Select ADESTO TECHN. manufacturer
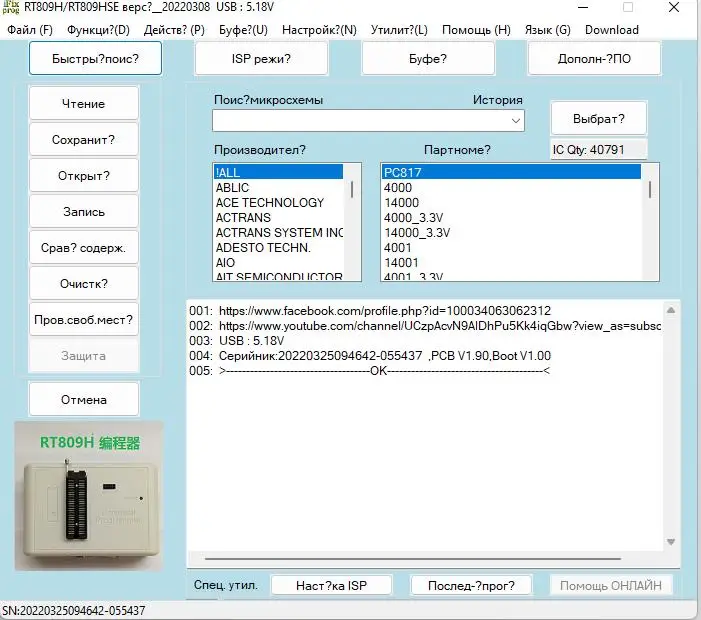This screenshot has width=701, height=620. point(278,248)
